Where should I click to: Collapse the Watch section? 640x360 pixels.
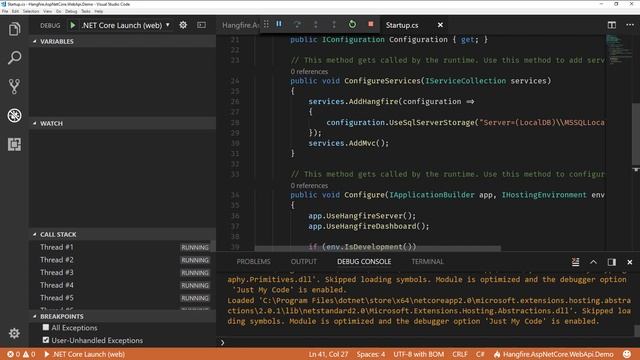[x=122, y=123]
